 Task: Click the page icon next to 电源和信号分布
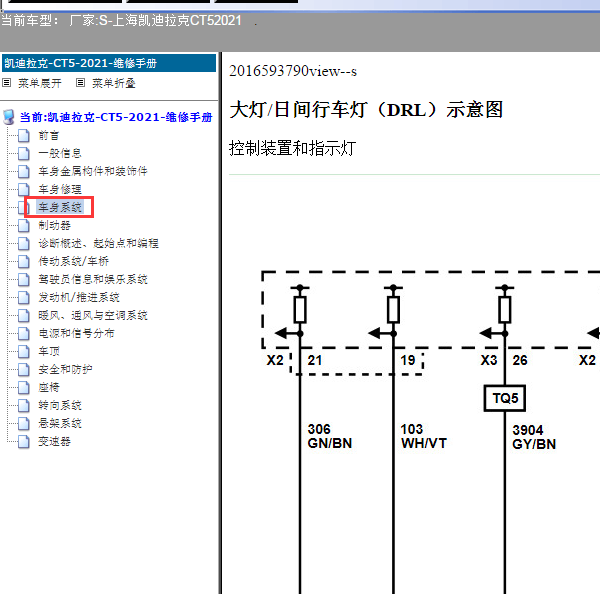point(24,333)
